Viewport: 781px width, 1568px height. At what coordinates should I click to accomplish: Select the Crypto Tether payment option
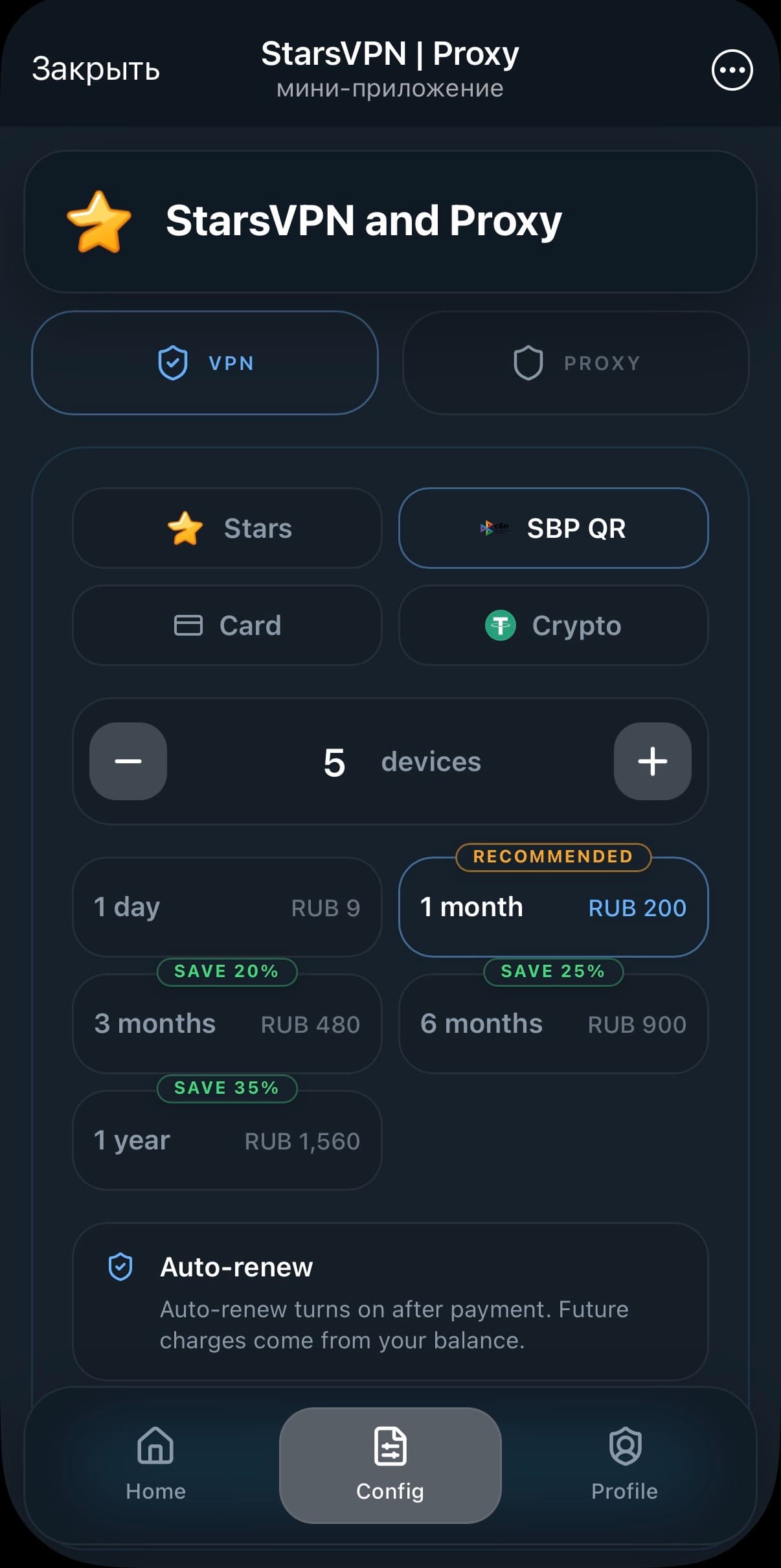pos(554,625)
